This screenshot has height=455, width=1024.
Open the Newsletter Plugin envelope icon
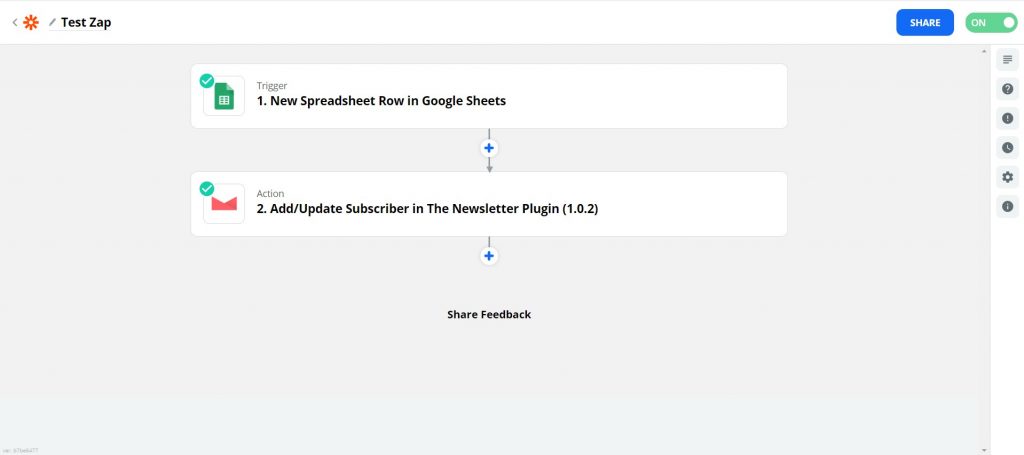[x=224, y=204]
